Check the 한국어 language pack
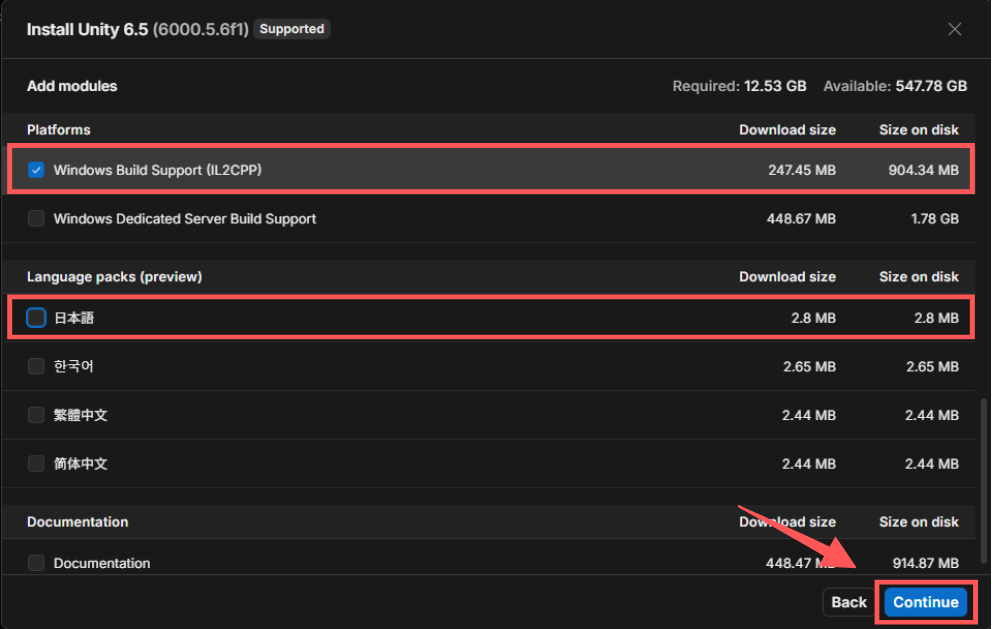The height and width of the screenshot is (629, 992). pyautogui.click(x=36, y=366)
